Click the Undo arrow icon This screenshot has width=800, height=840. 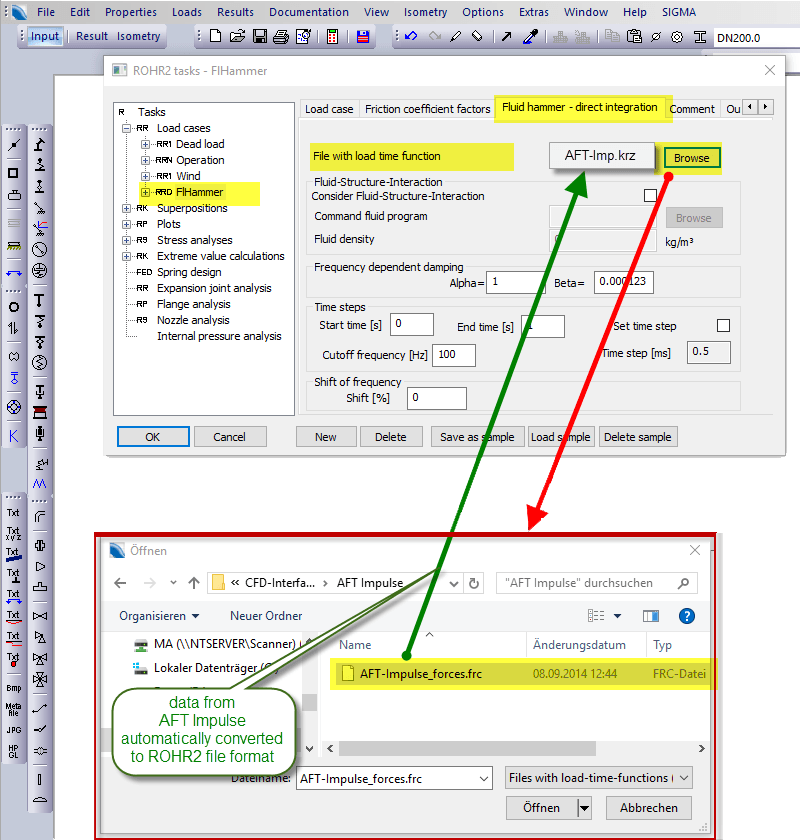point(410,37)
